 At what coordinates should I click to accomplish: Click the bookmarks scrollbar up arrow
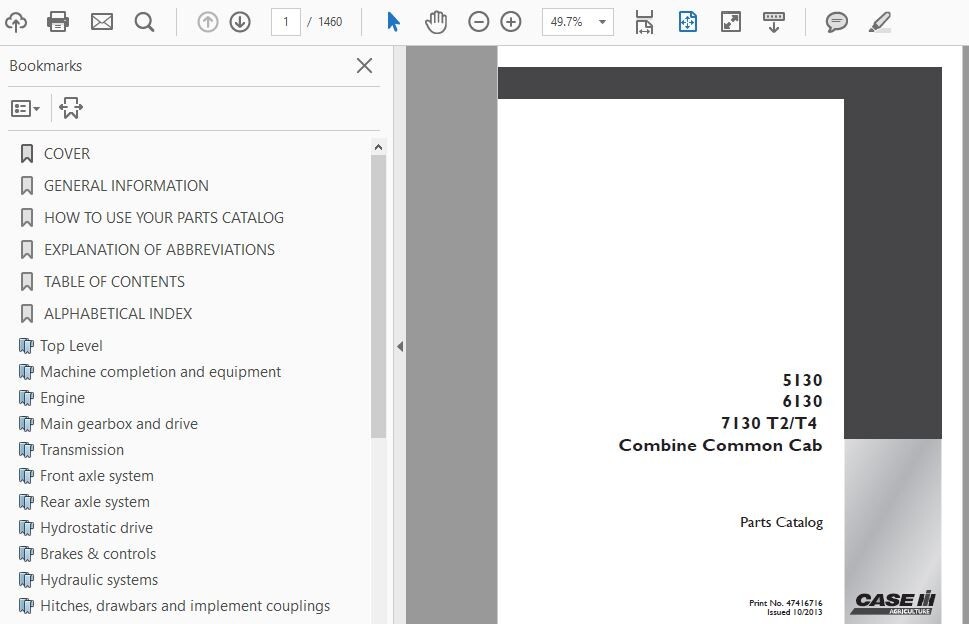tap(378, 147)
